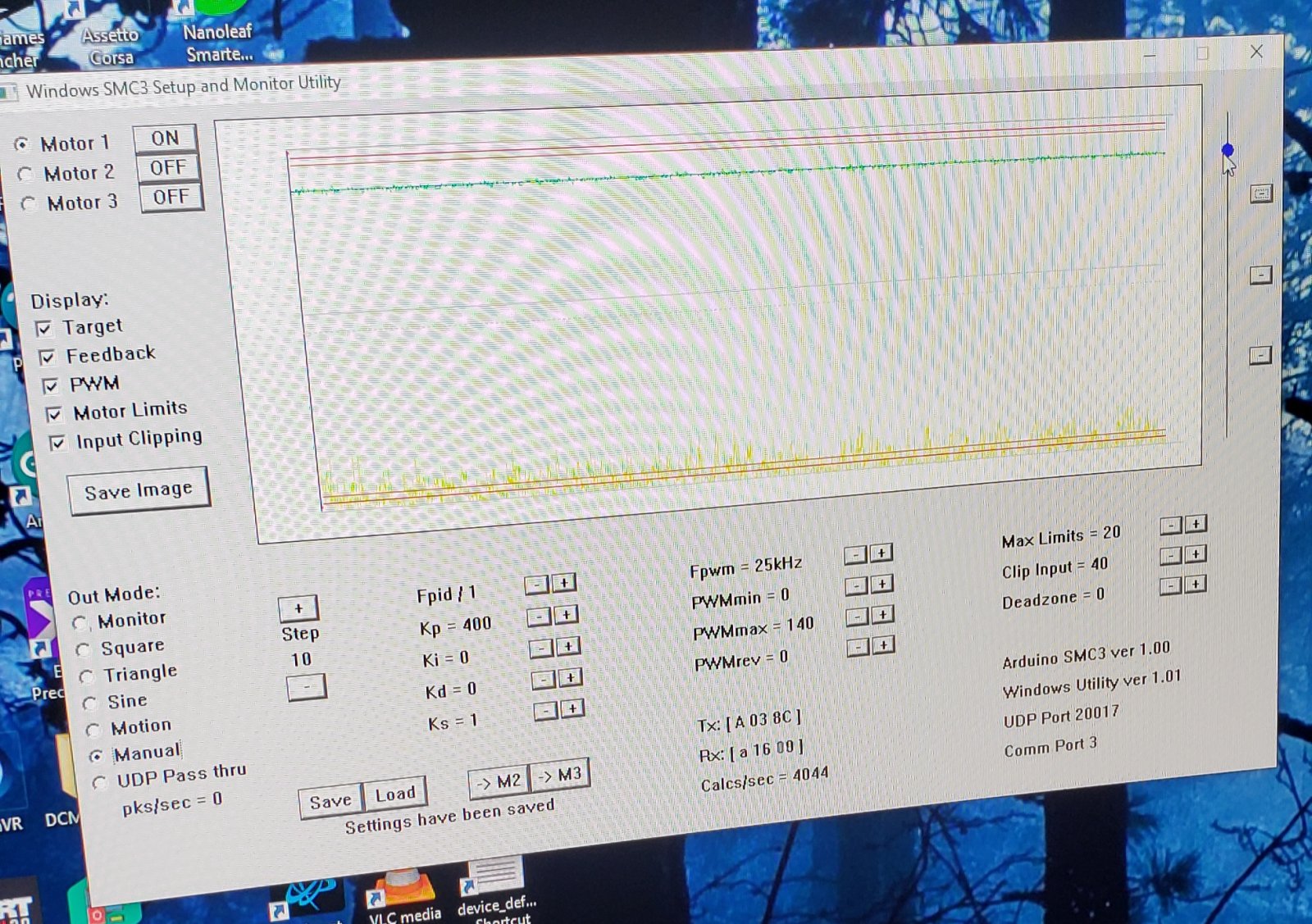1312x924 pixels.
Task: Open the device_def shortcut icon
Action: pos(496,891)
